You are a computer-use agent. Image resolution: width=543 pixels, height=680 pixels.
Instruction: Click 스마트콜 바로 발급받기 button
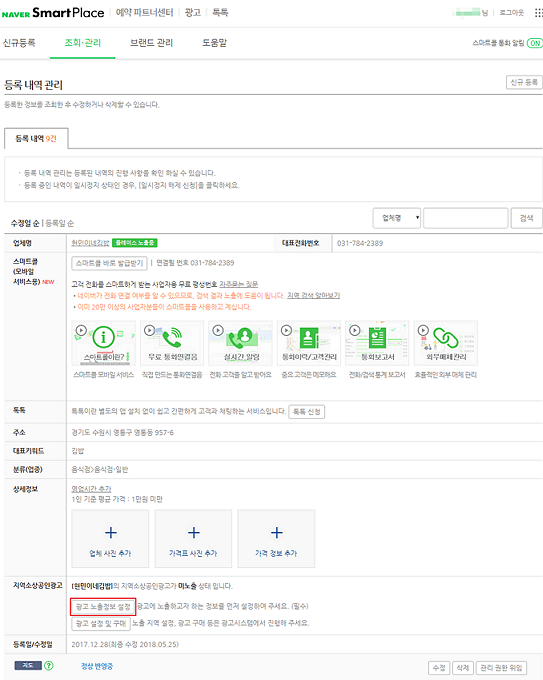[109, 263]
